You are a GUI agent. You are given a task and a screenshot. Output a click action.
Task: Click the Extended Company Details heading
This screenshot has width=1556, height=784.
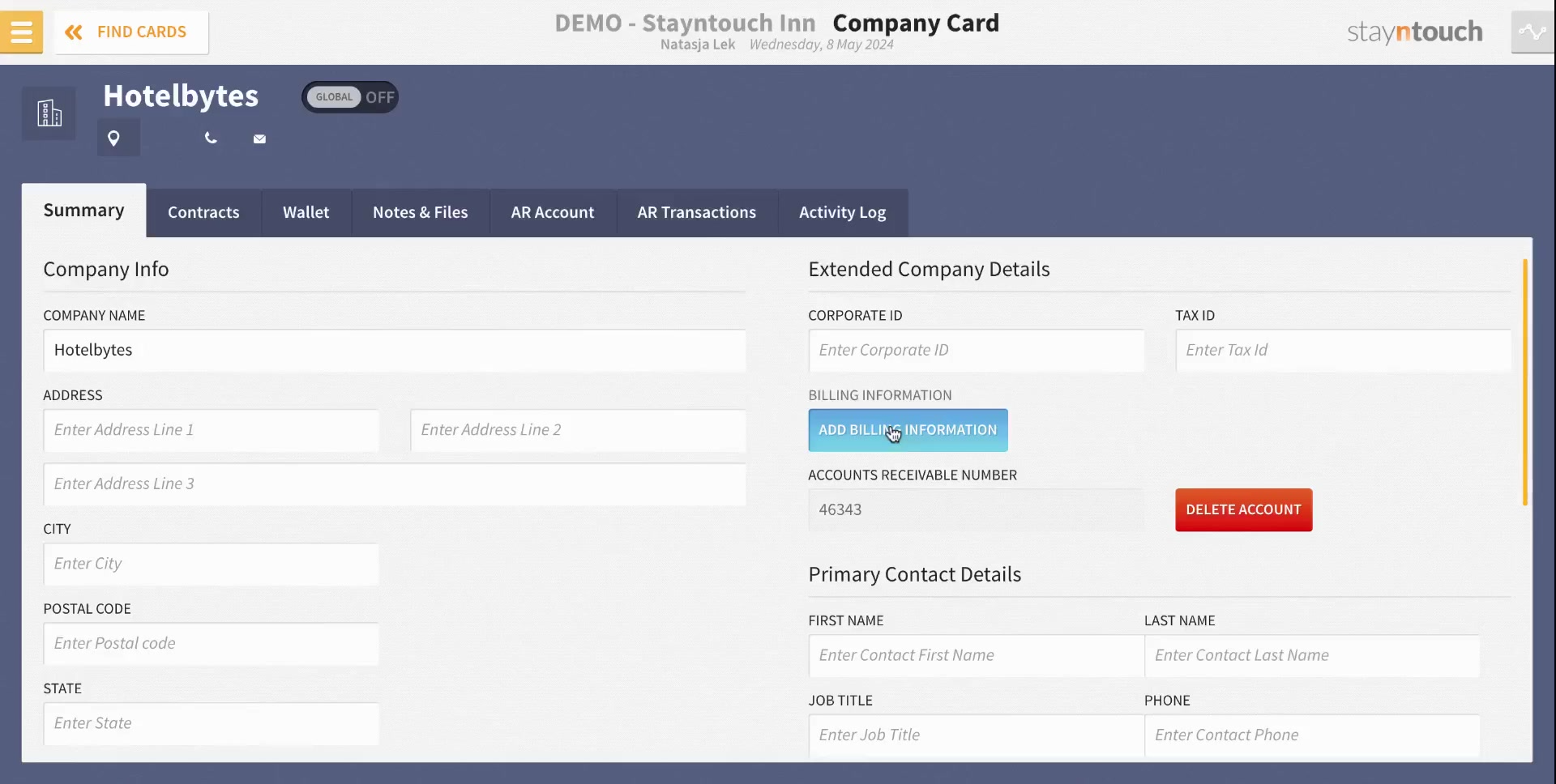pos(929,269)
